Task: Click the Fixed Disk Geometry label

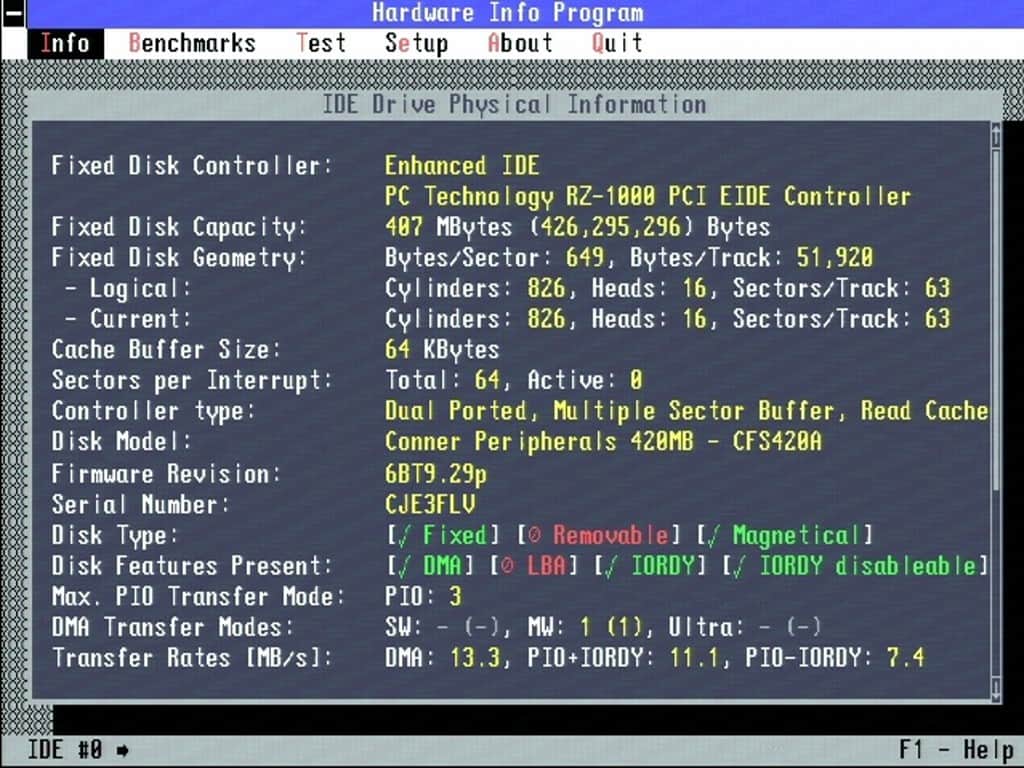Action: point(179,257)
